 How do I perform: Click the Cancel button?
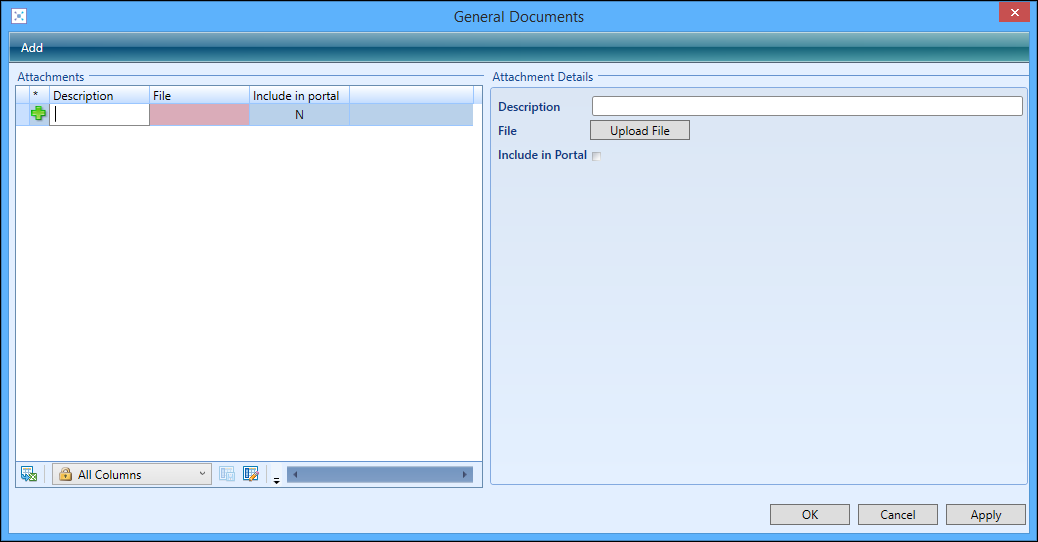898,514
